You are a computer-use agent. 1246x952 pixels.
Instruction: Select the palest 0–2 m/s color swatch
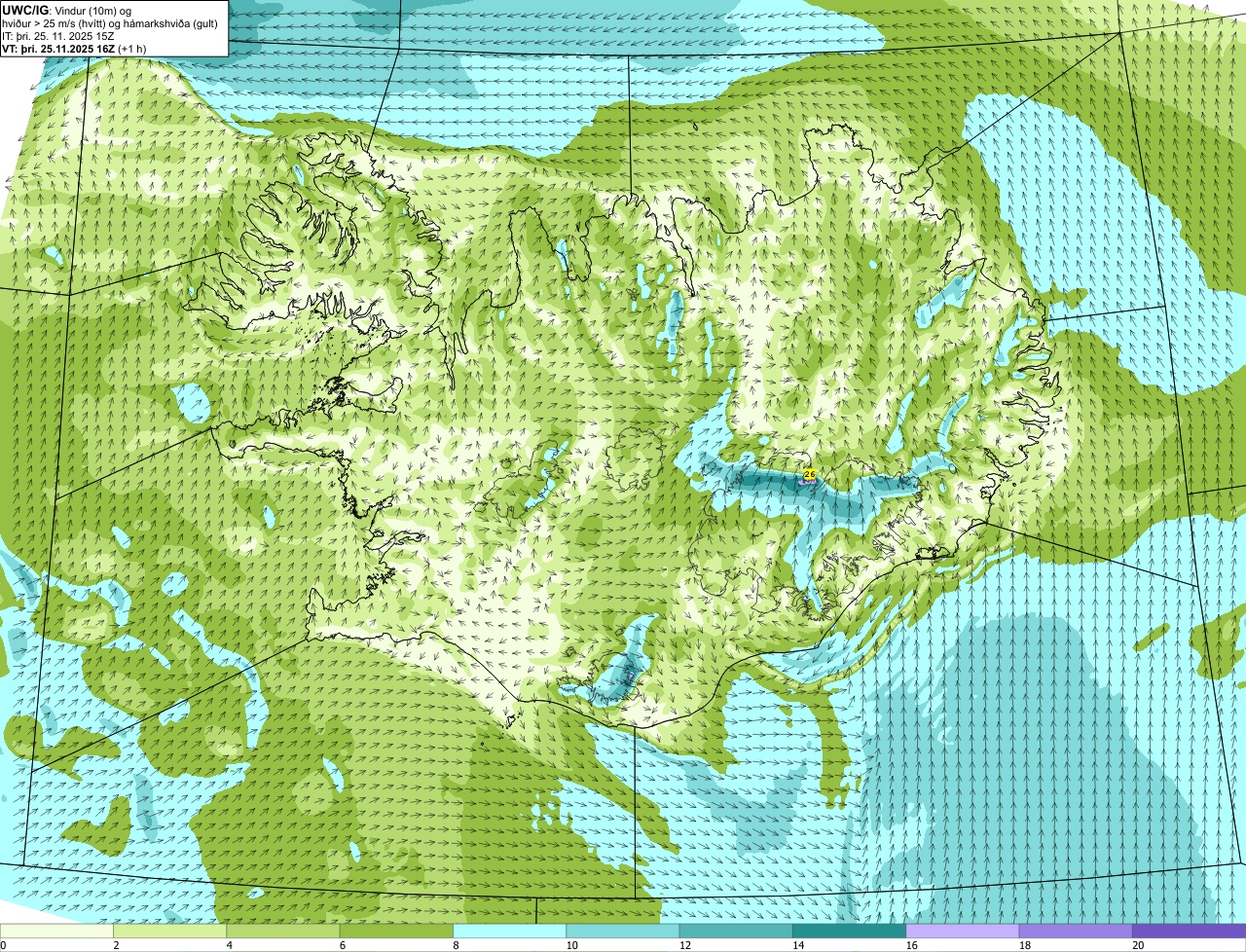coord(56,931)
